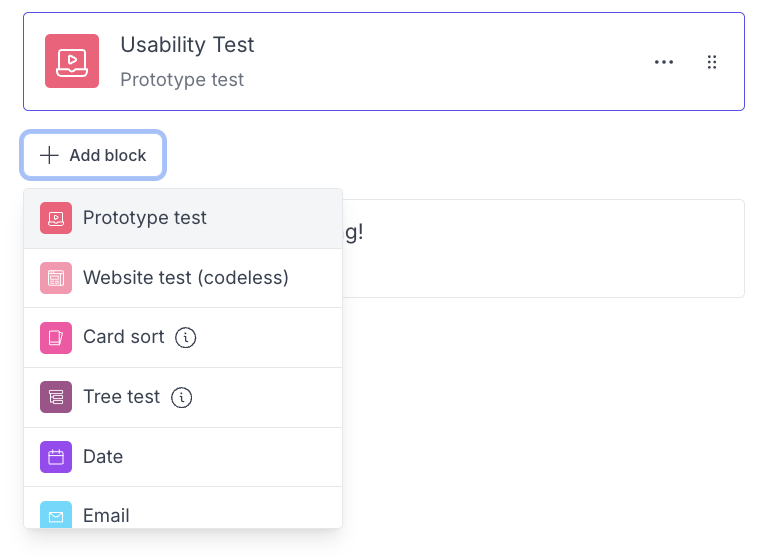Click the drag handle on Usability Test block
762x556 pixels.
[712, 62]
